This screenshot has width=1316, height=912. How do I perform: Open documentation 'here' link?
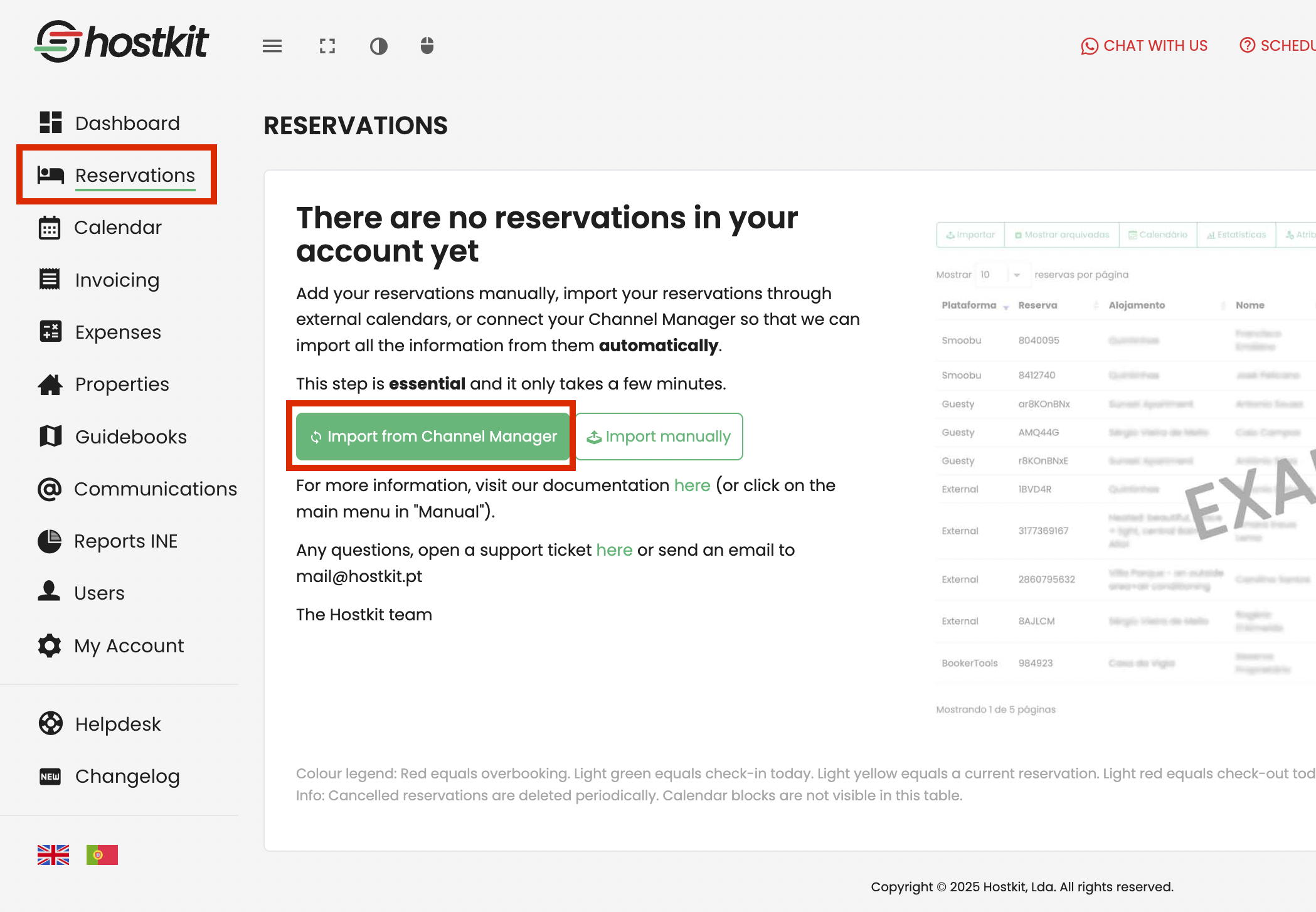(x=692, y=485)
